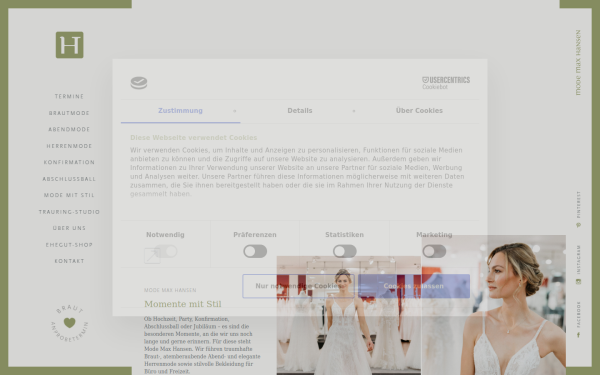Click Nur notwendige Cookies button
The width and height of the screenshot is (600, 375).
(x=298, y=286)
